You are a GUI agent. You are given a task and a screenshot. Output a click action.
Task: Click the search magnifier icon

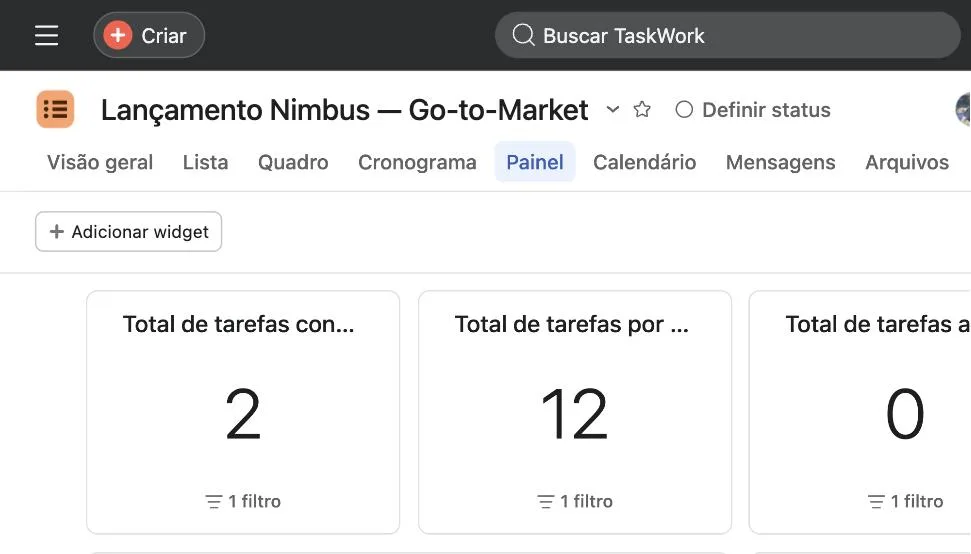point(523,35)
